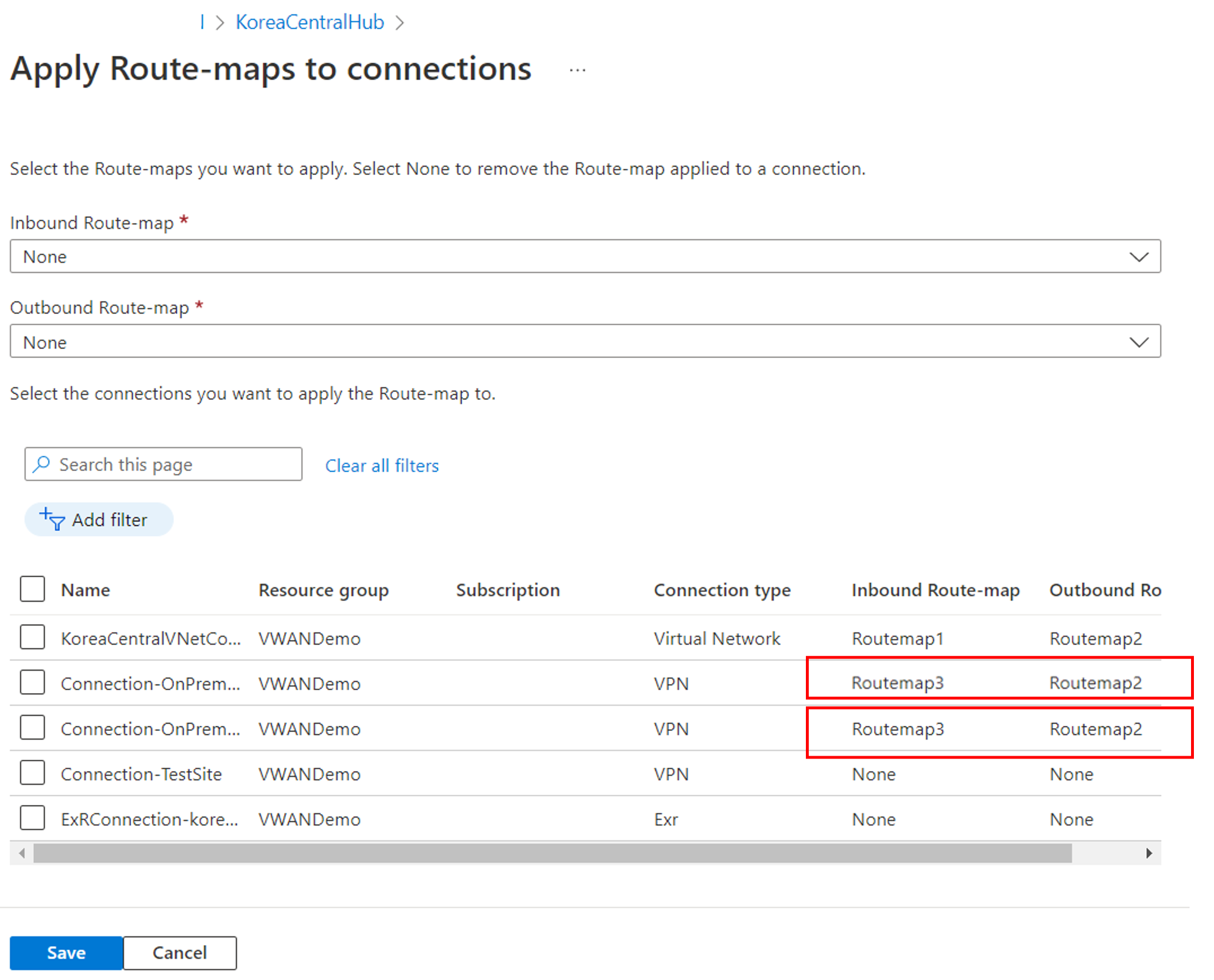
Task: Click the KoreaCentralVNetCo... connection name
Action: [x=150, y=639]
